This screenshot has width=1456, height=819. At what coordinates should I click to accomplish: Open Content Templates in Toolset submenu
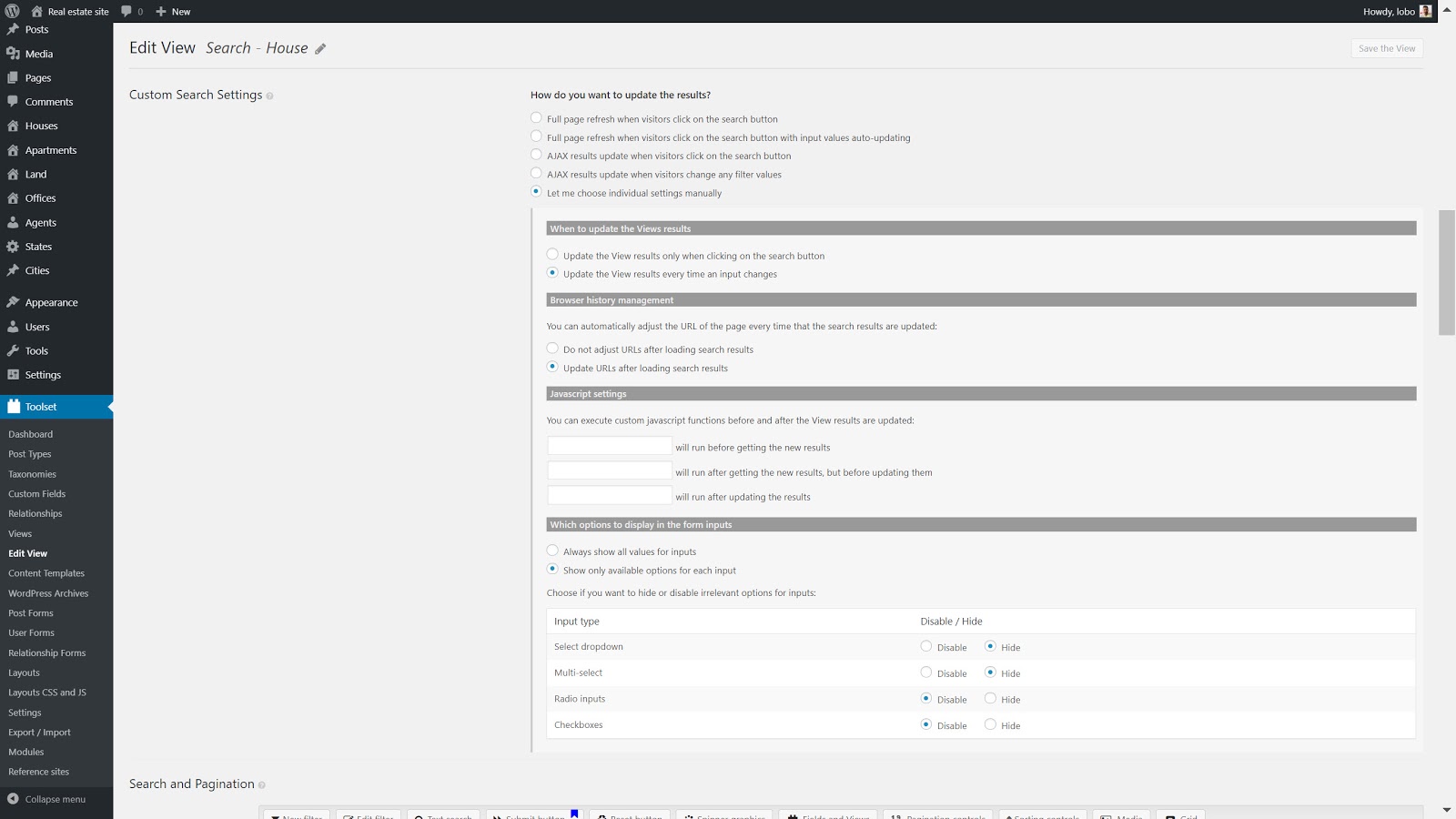pyautogui.click(x=46, y=573)
